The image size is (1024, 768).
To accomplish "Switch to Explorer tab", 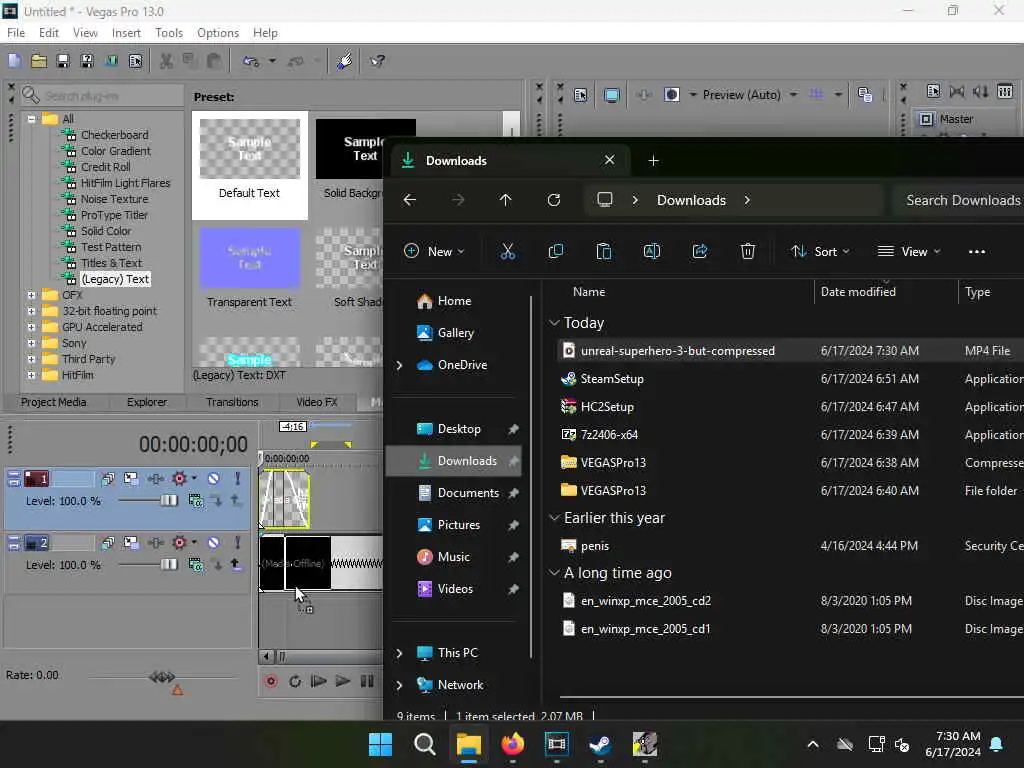I will tap(147, 402).
